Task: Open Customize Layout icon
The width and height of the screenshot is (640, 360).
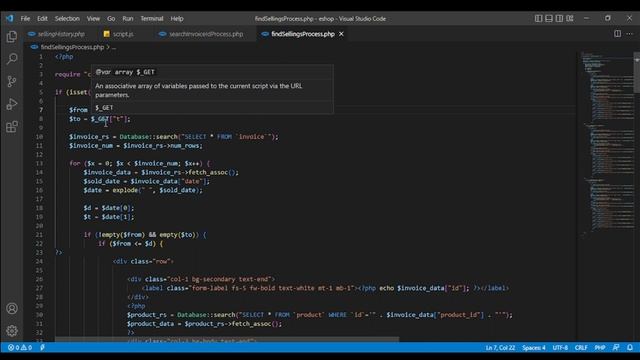Action: point(570,18)
